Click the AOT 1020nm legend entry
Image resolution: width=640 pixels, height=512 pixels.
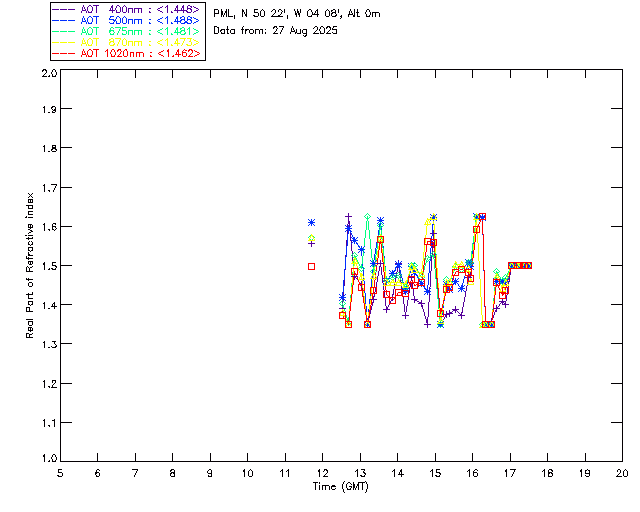(x=127, y=53)
